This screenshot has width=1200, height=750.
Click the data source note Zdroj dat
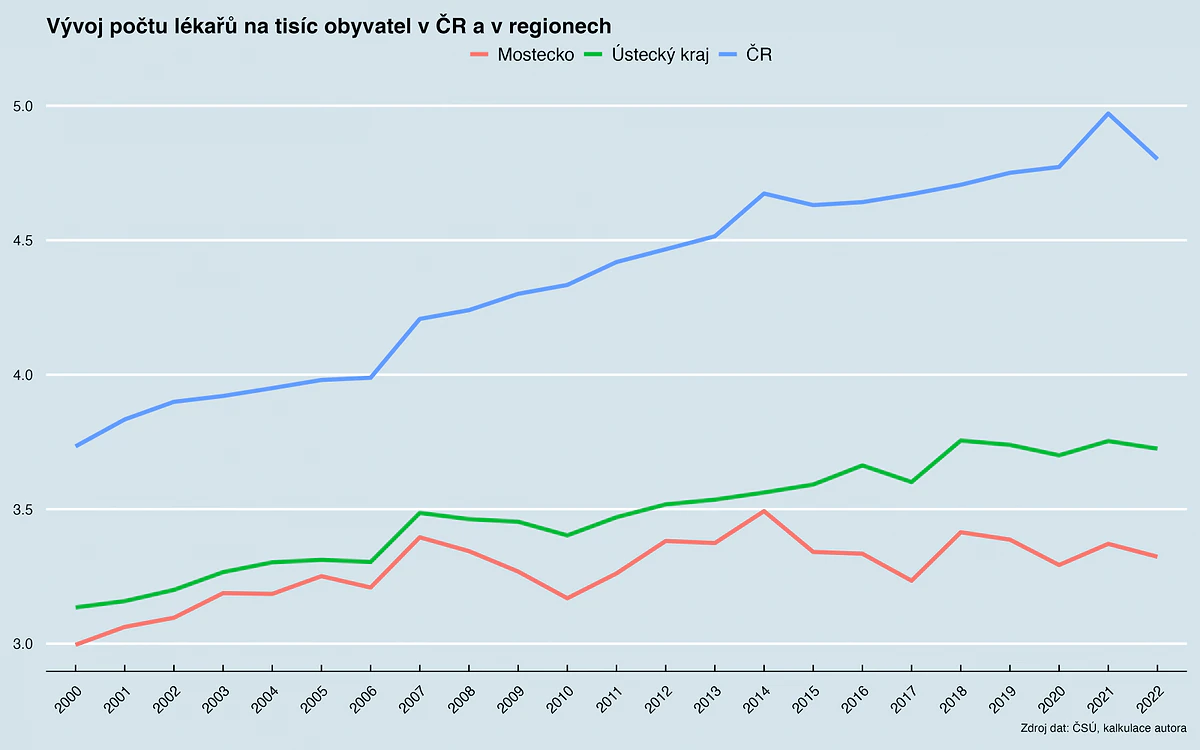tap(1104, 727)
